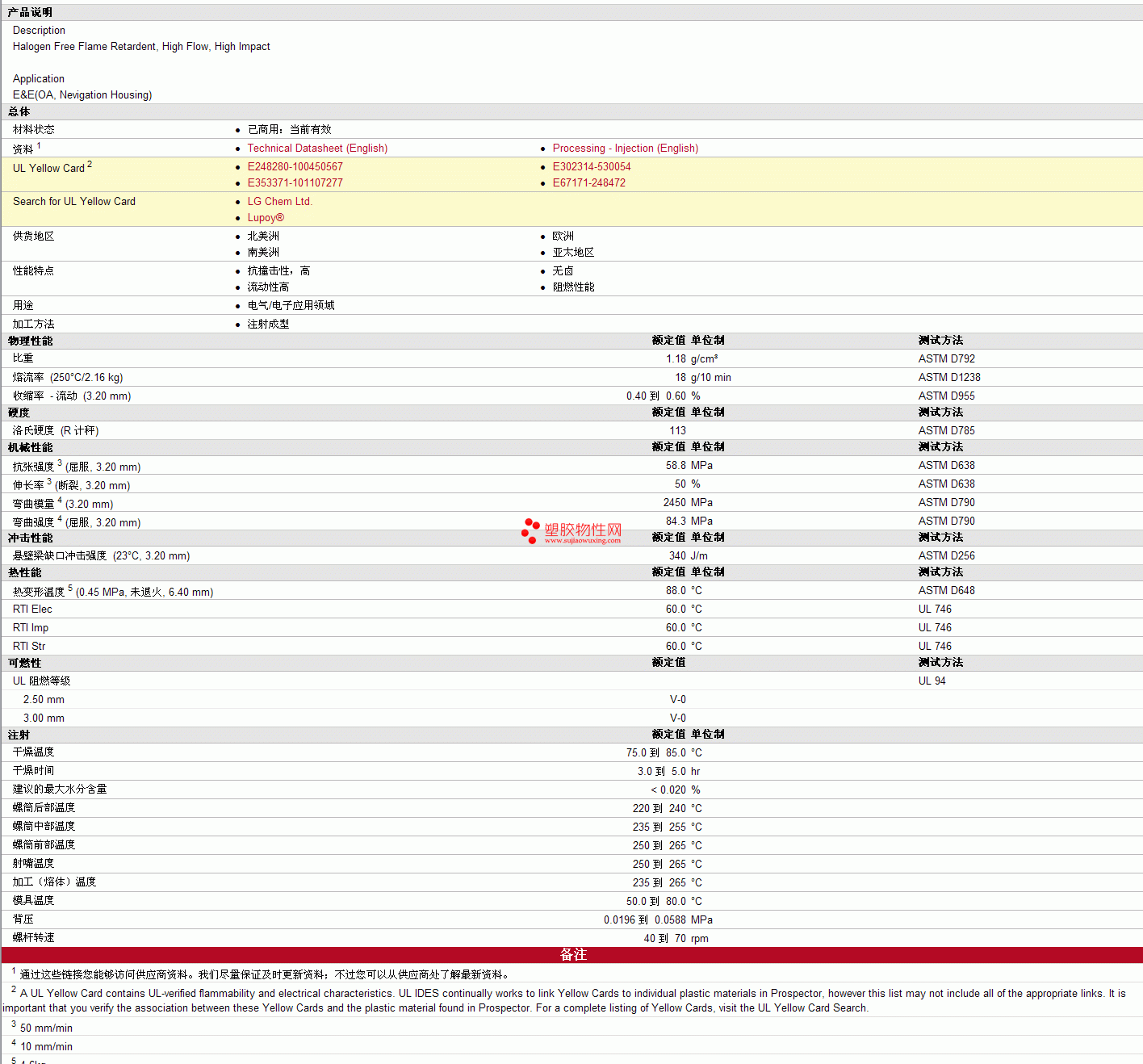
Task: Select the 40 到 70 rpm screw speed
Action: [x=676, y=939]
